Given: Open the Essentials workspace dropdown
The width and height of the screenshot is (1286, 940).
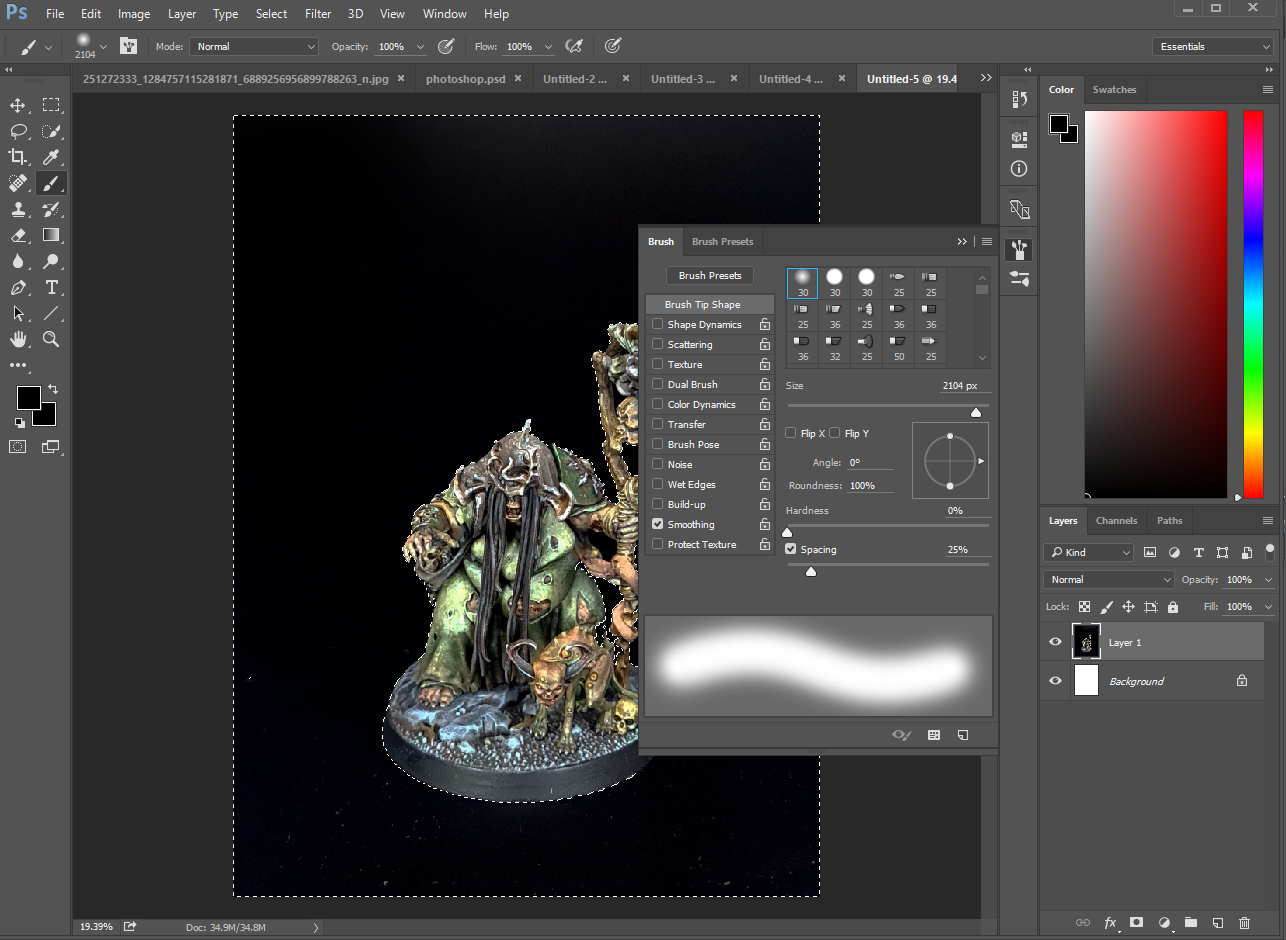Looking at the screenshot, I should coord(1212,47).
